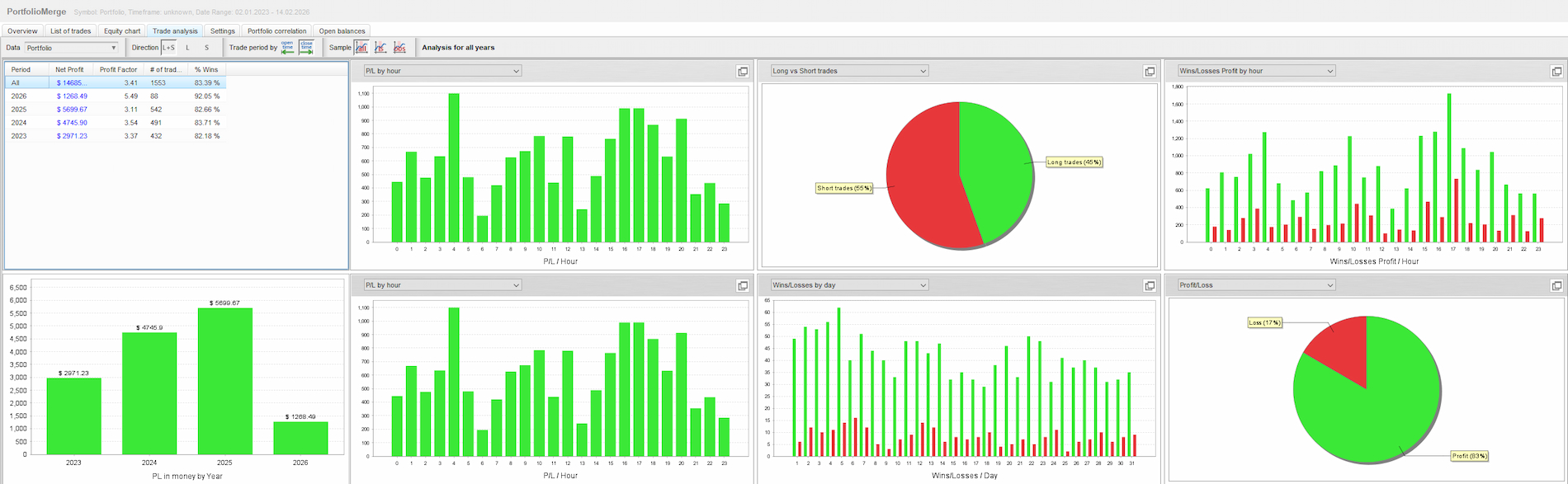Open the Open balances tab
This screenshot has width=1568, height=484.
pyautogui.click(x=342, y=31)
